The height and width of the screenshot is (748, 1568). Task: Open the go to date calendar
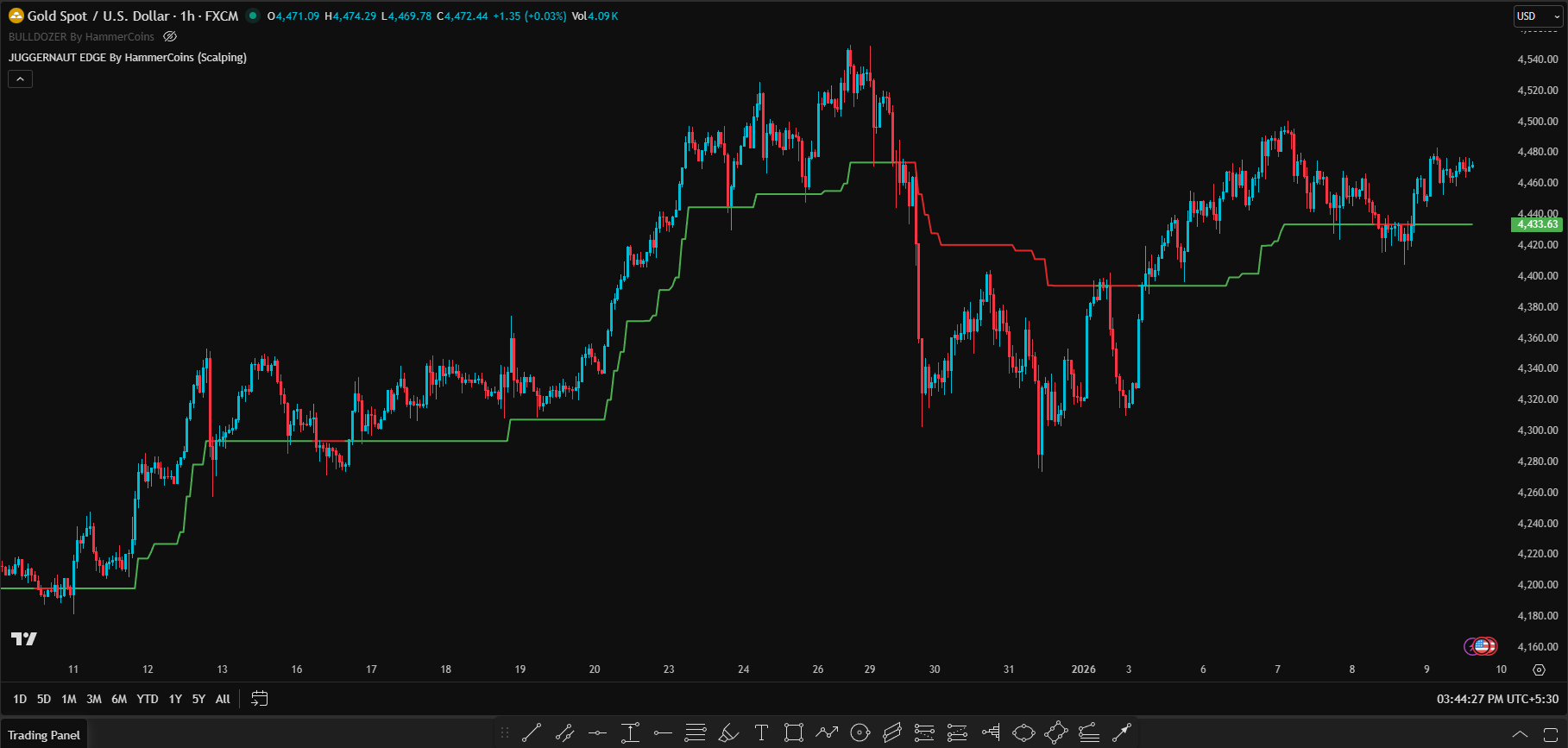pyautogui.click(x=259, y=699)
